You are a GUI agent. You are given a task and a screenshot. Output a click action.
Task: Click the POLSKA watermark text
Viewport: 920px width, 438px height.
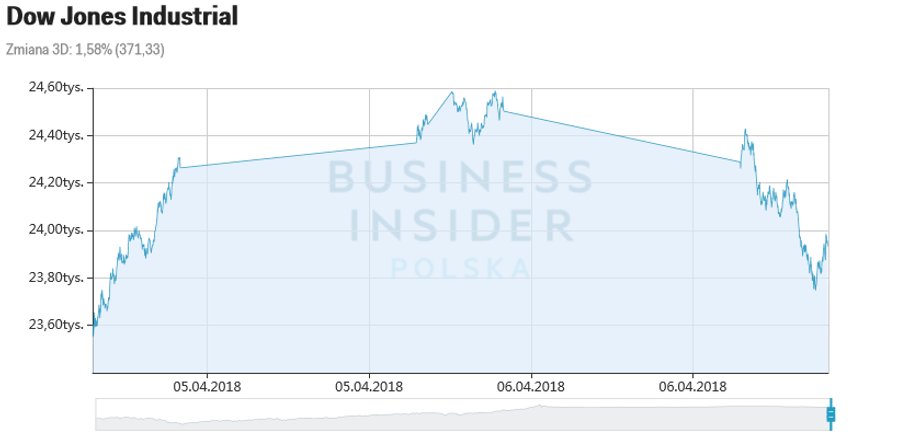[461, 269]
